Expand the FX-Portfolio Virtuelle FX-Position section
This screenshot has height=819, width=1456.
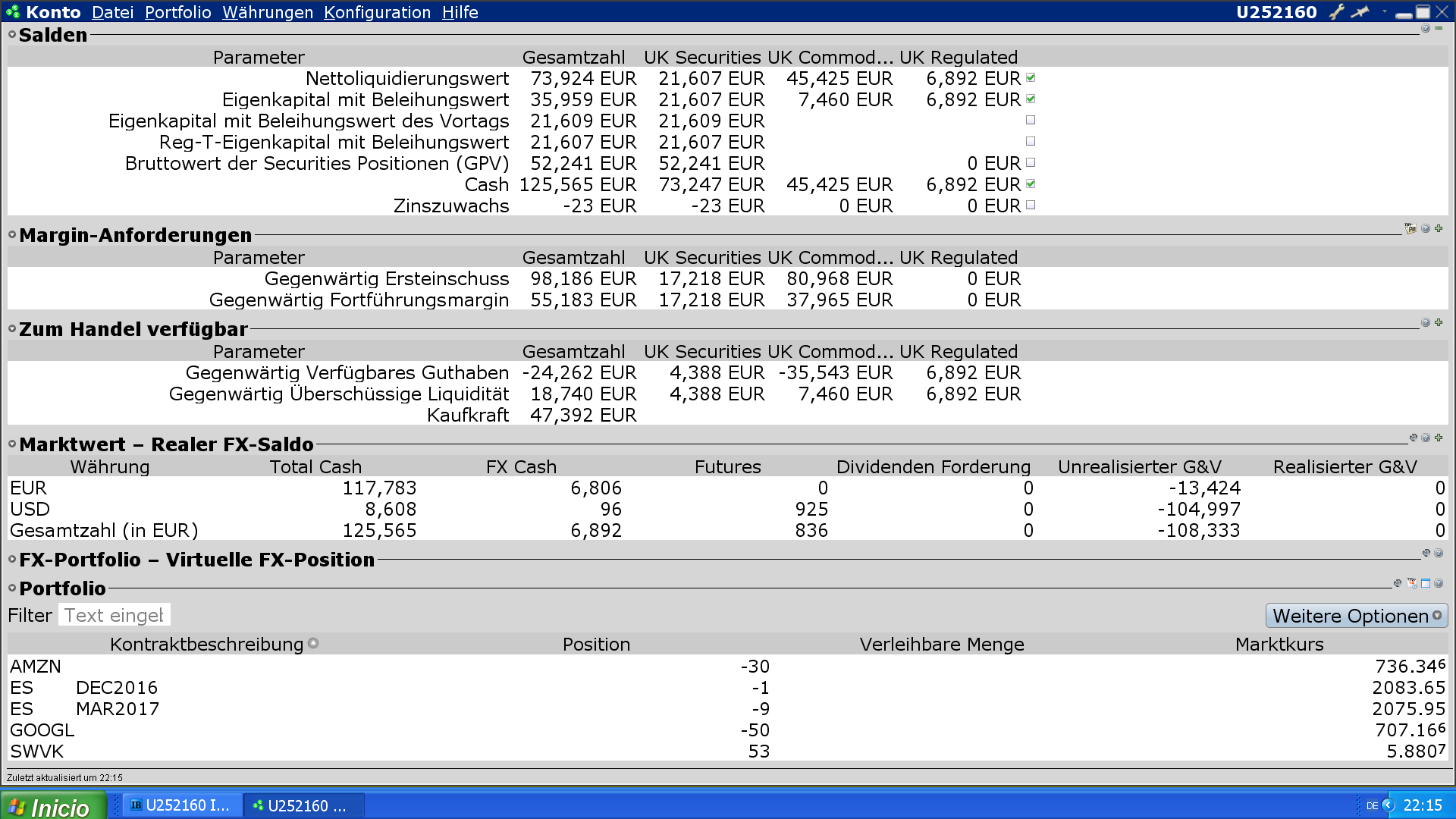[x=12, y=560]
